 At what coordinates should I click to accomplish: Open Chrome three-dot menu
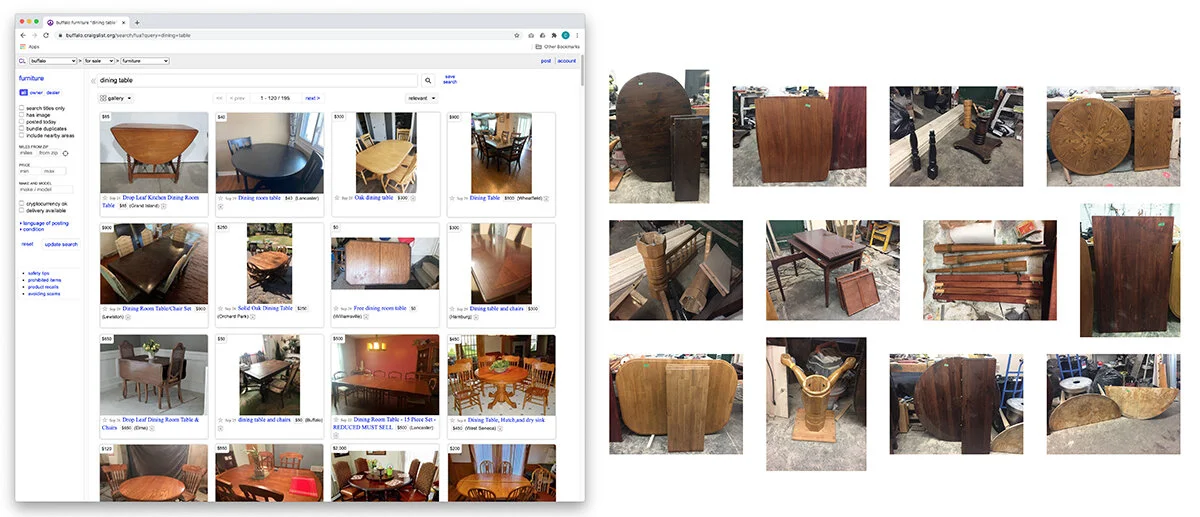[577, 35]
